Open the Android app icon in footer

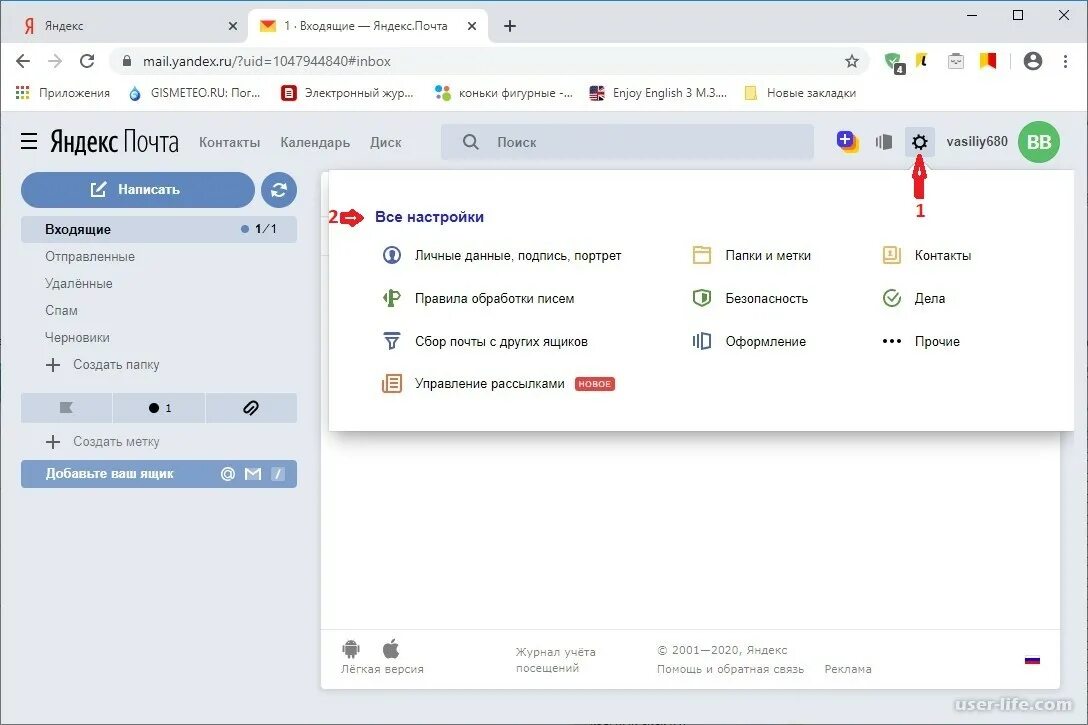[x=351, y=649]
